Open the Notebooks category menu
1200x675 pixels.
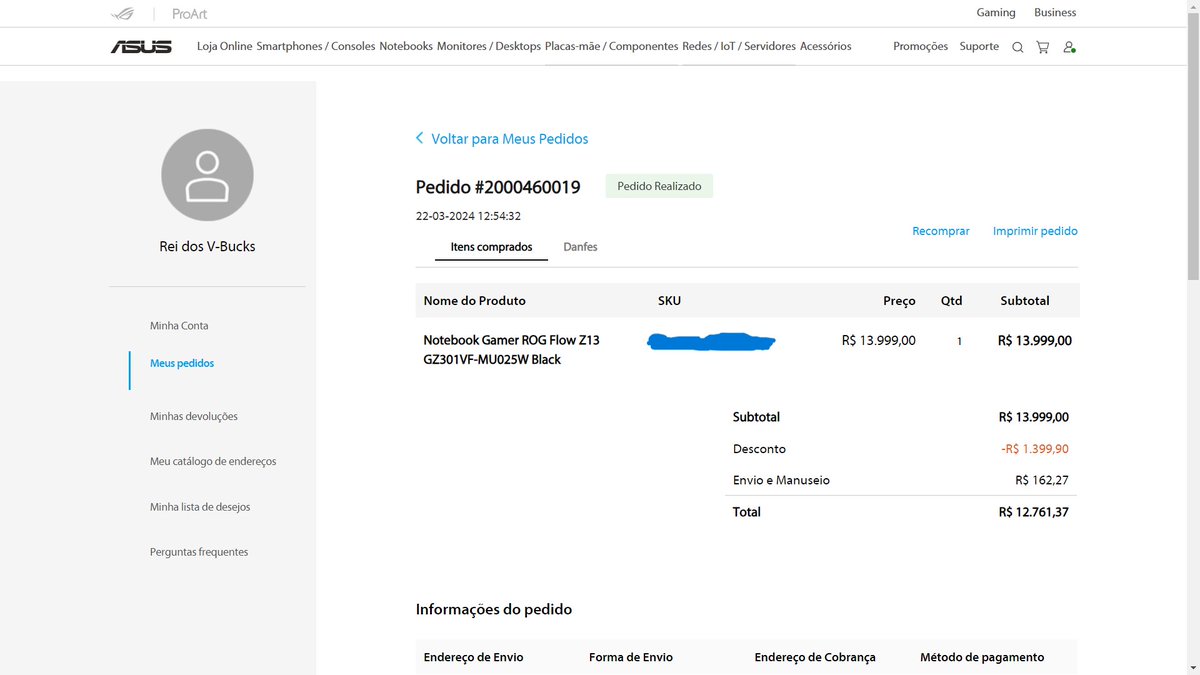[x=405, y=46]
